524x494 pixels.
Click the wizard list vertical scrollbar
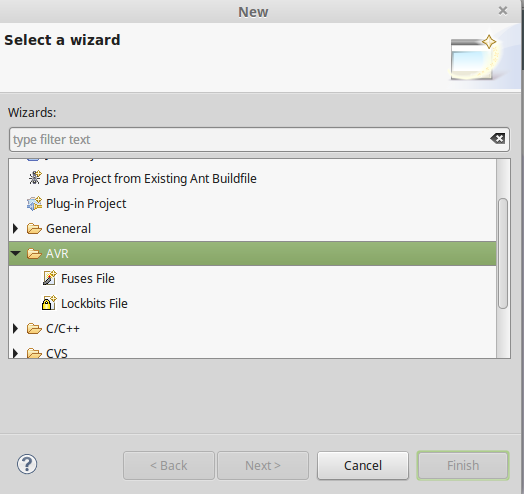point(503,253)
